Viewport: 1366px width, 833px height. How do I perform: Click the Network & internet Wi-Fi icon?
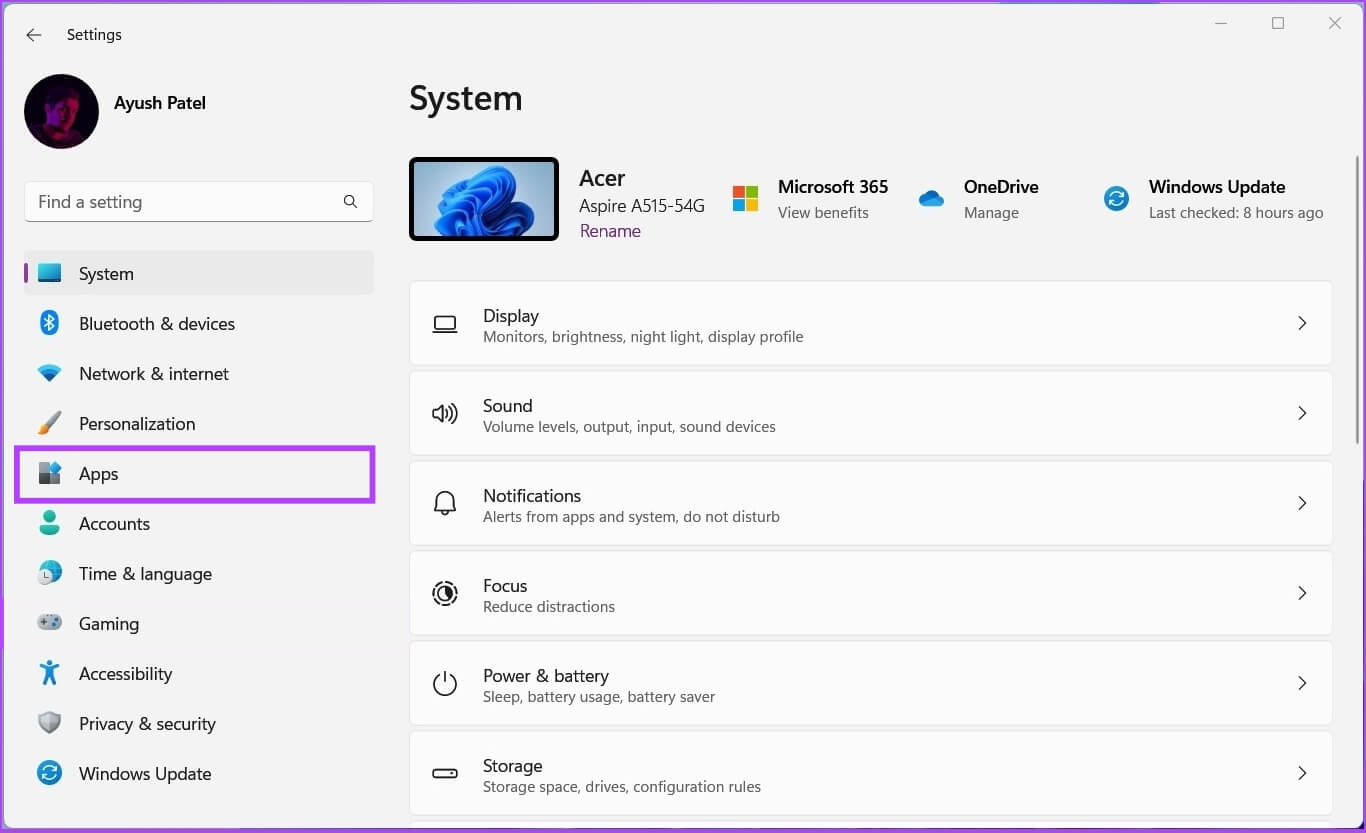click(x=49, y=373)
